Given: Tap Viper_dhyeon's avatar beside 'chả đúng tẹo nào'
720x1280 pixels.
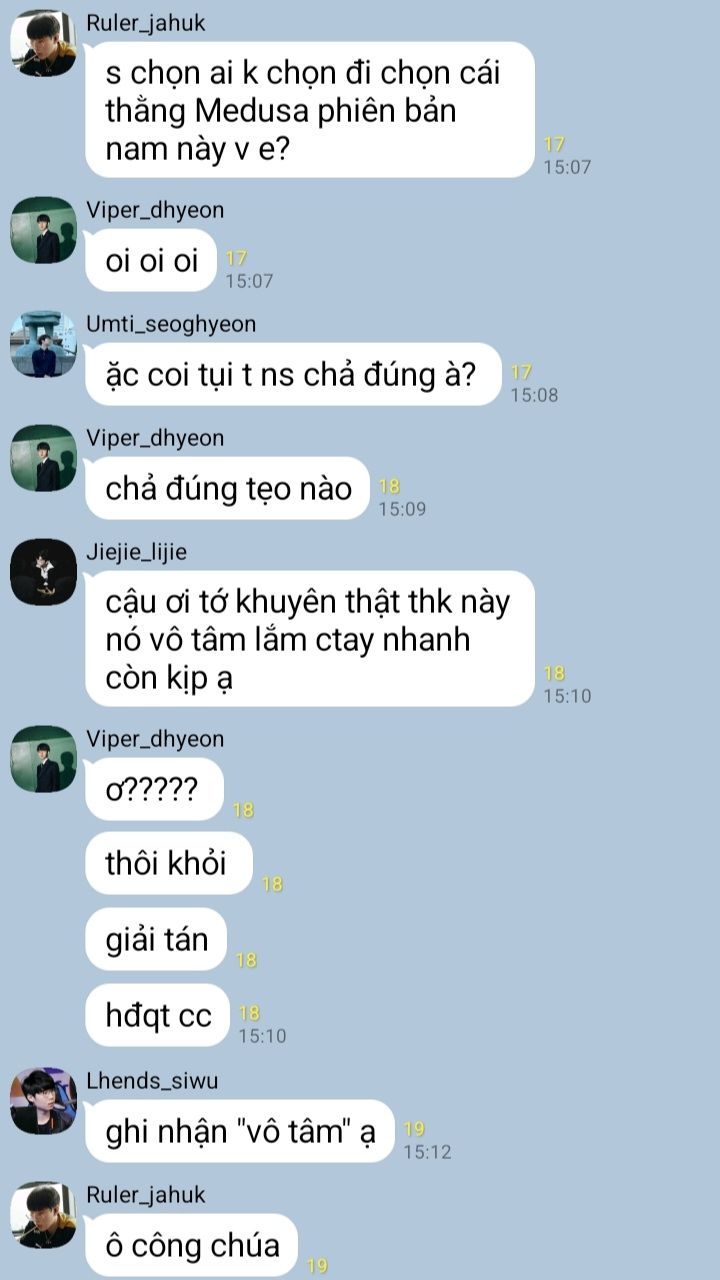Looking at the screenshot, I should click(x=43, y=458).
